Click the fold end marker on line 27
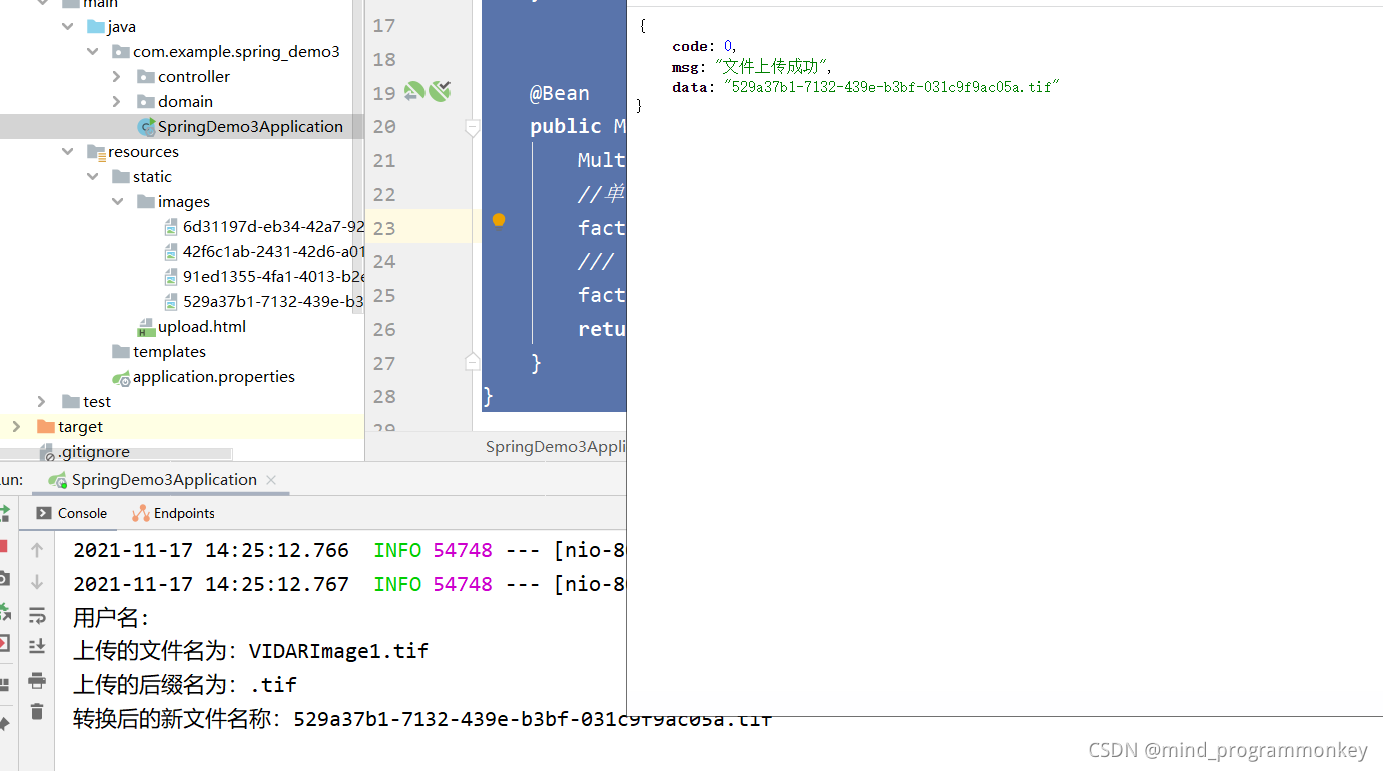This screenshot has width=1383, height=771. click(x=473, y=362)
